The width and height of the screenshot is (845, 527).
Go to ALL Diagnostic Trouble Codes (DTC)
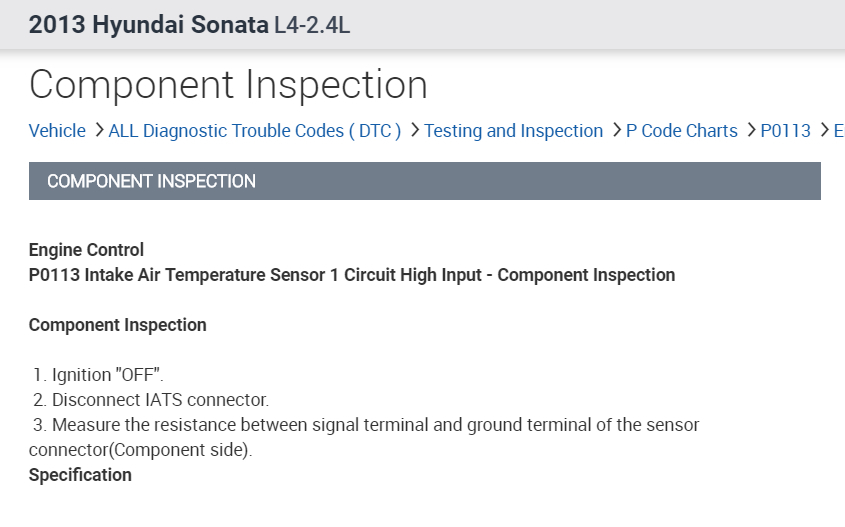tap(254, 131)
